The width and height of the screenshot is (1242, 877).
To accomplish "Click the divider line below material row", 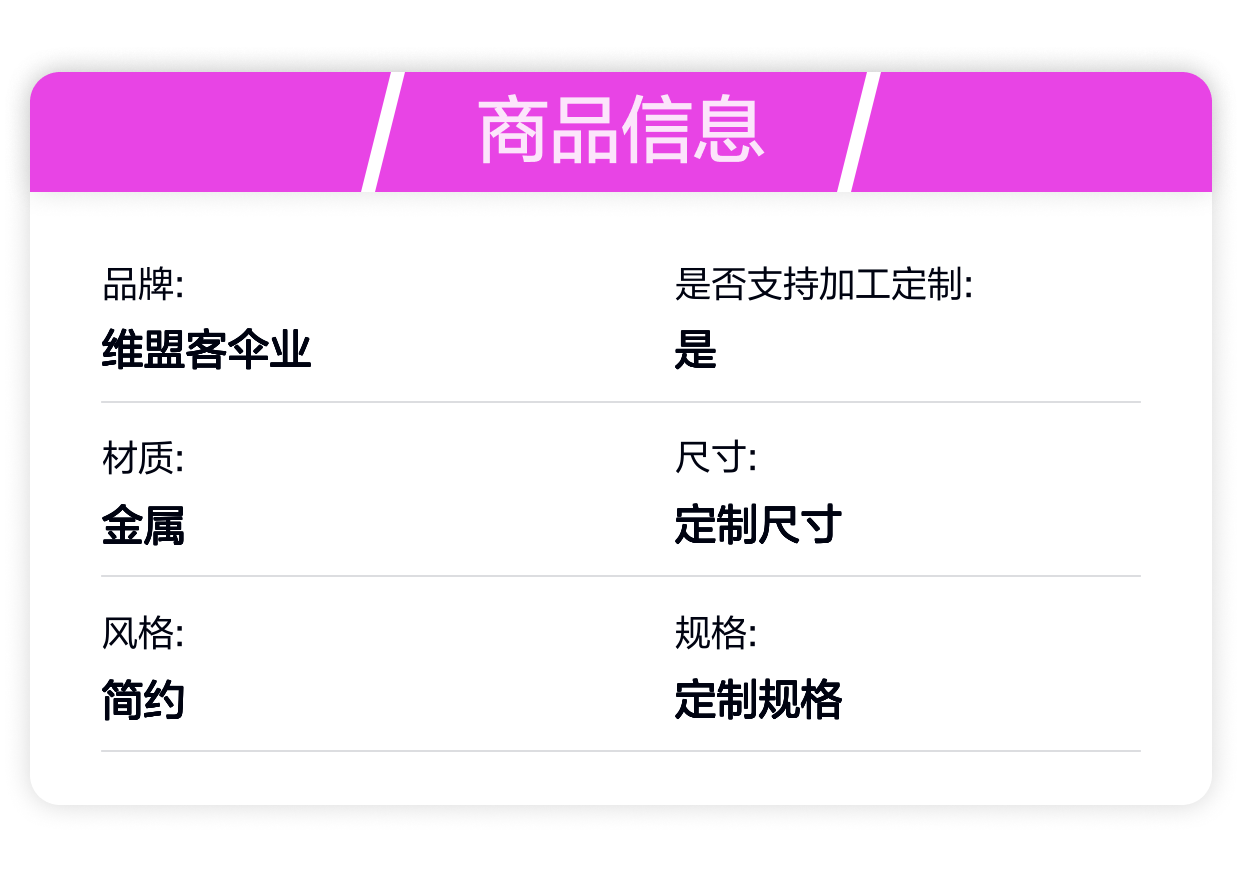I will (x=621, y=576).
